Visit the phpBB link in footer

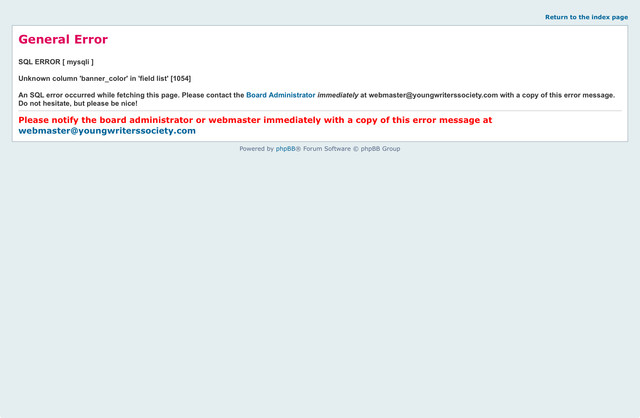(x=285, y=149)
